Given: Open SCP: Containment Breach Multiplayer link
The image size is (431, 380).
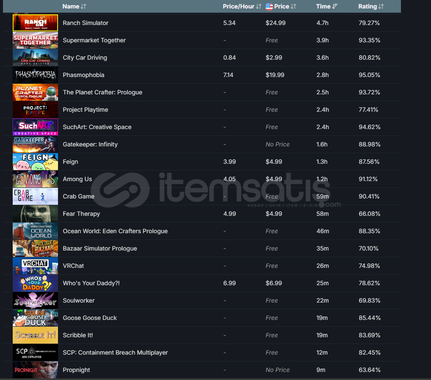Looking at the screenshot, I should pos(115,352).
